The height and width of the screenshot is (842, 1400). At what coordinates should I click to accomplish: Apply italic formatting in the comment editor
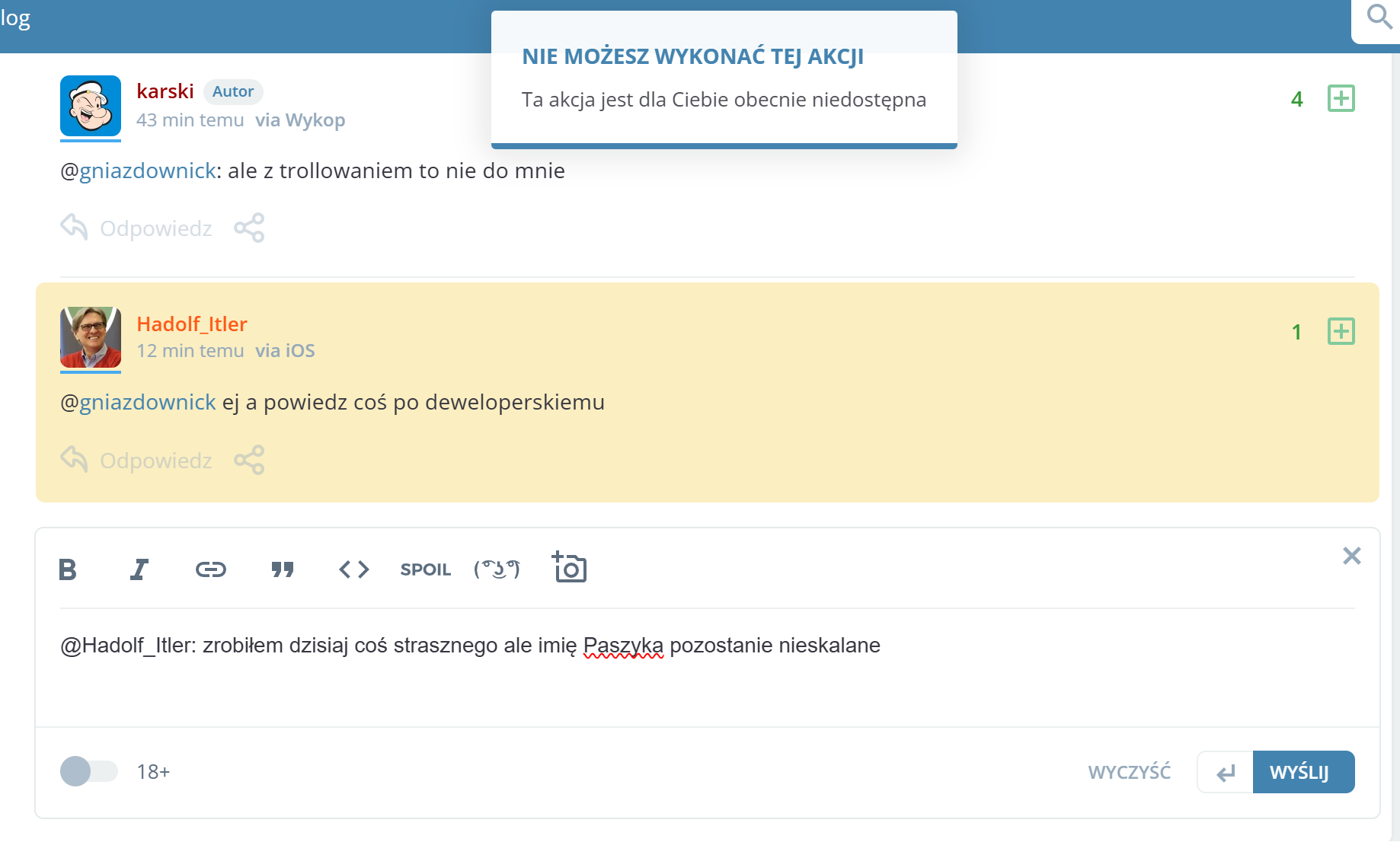(139, 569)
